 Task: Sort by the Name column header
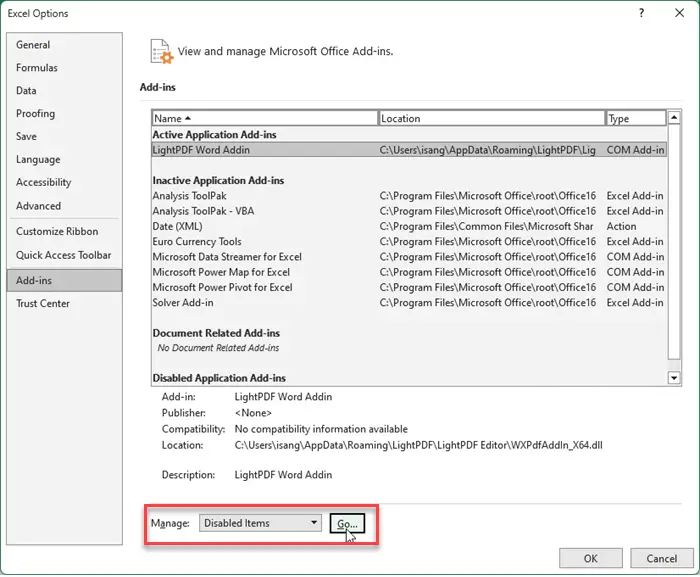point(265,118)
